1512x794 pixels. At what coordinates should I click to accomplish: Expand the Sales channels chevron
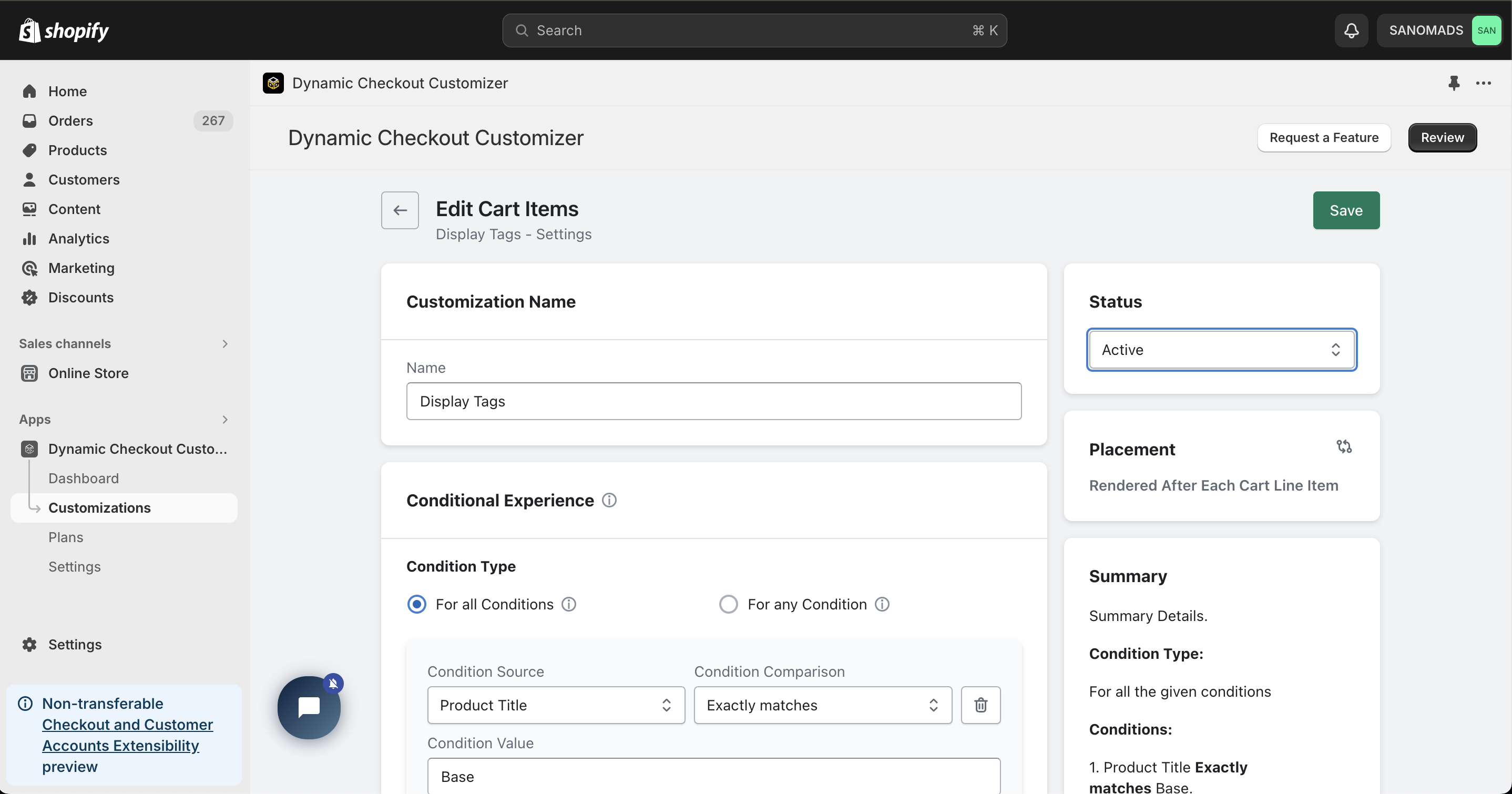pos(225,343)
